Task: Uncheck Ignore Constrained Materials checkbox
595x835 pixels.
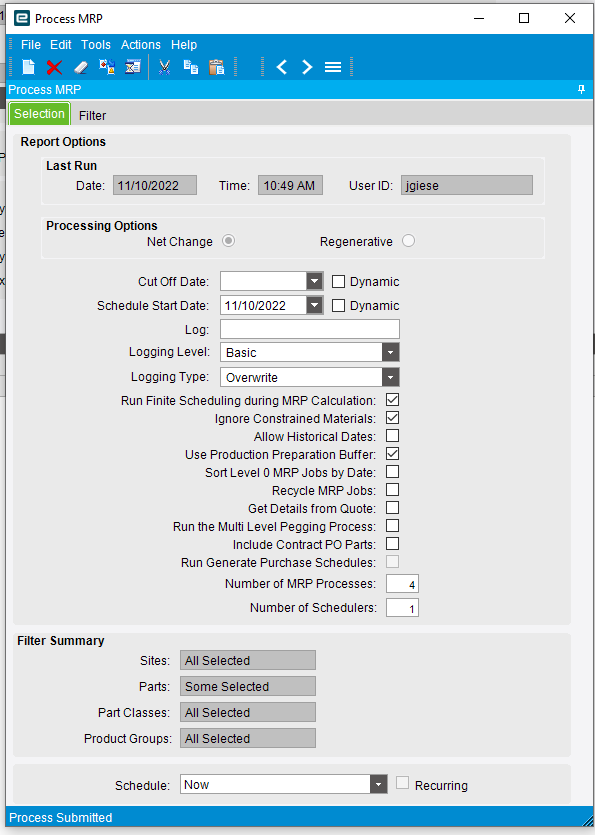Action: [x=393, y=418]
